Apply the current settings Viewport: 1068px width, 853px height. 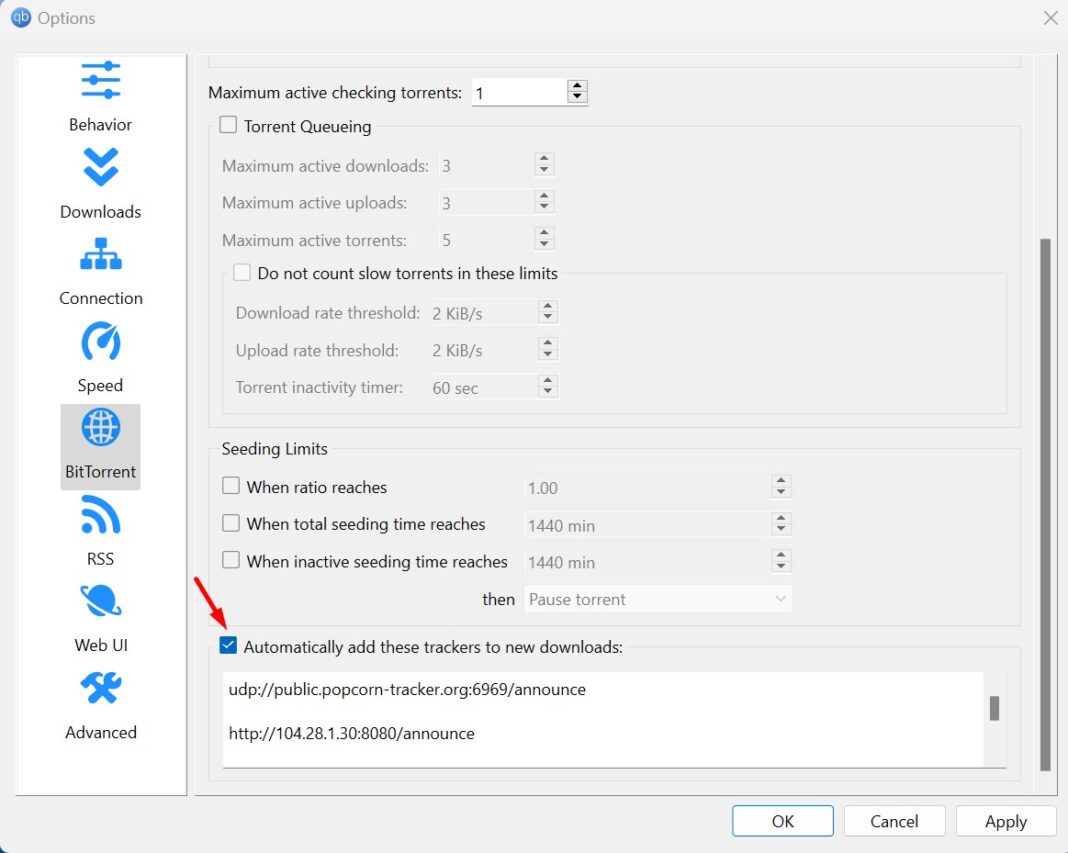[1006, 820]
